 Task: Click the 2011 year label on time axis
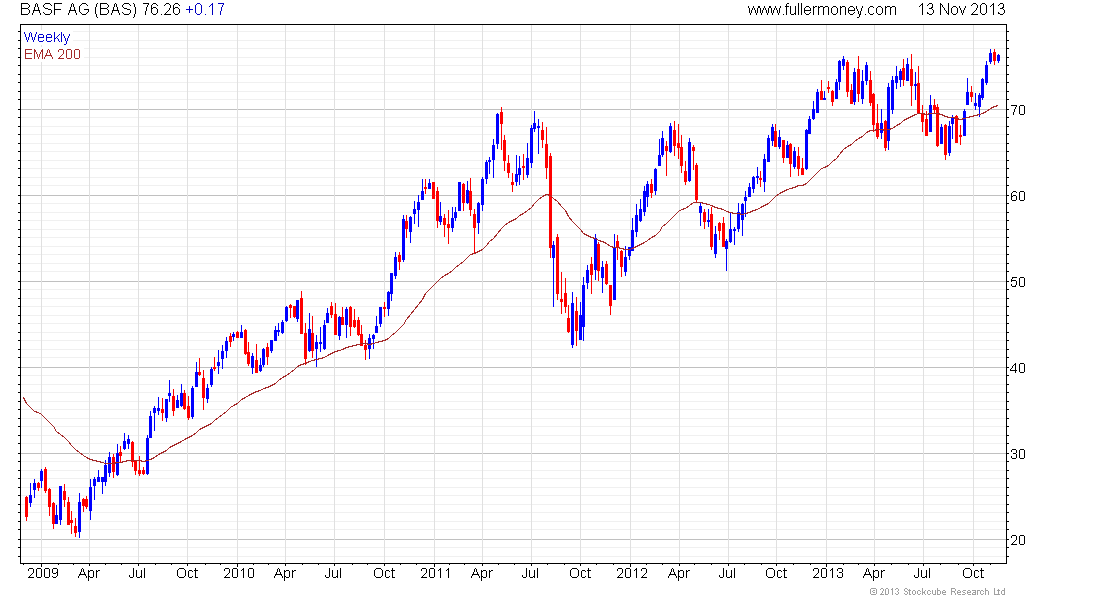click(435, 573)
